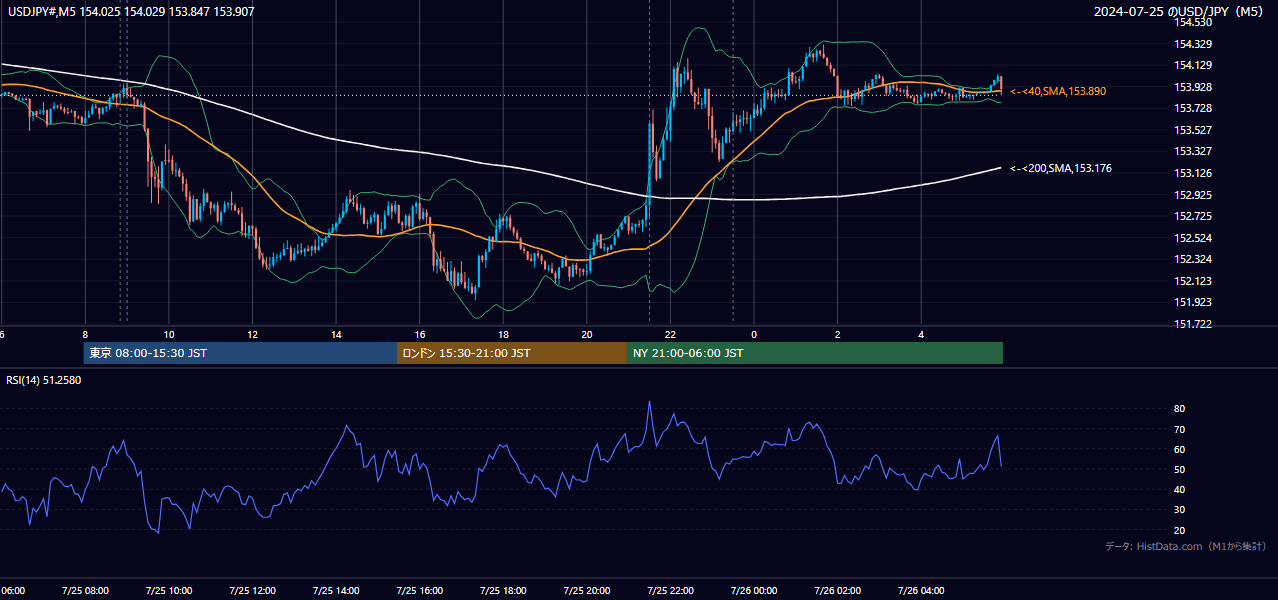Click hour tick 18 under the price chart
Image resolution: width=1278 pixels, height=600 pixels.
coord(504,334)
